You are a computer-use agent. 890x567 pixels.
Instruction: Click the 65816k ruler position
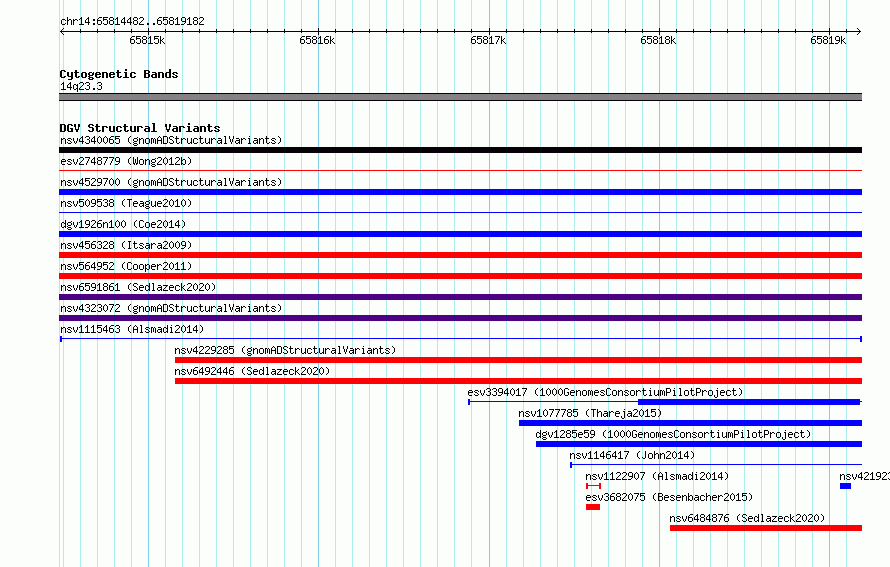point(317,40)
